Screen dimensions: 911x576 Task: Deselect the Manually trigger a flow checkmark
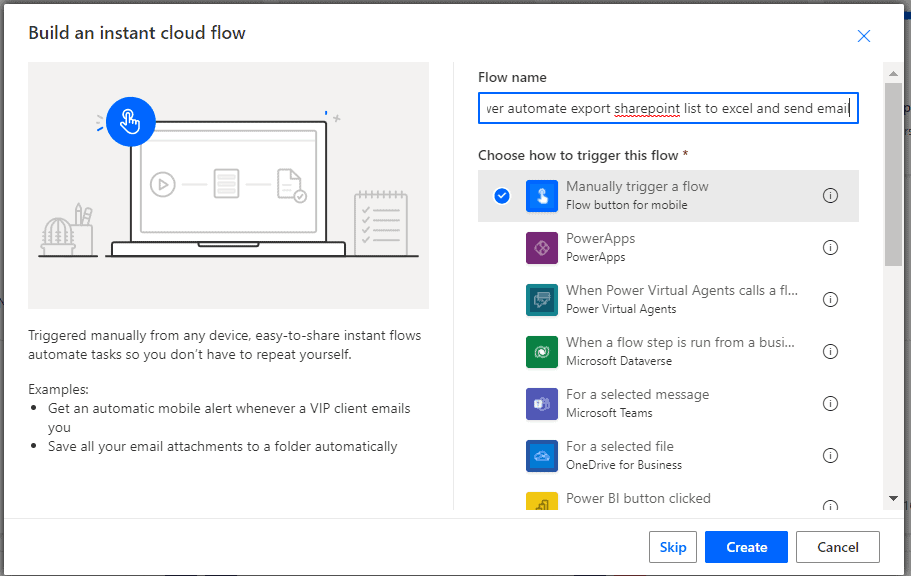click(502, 196)
